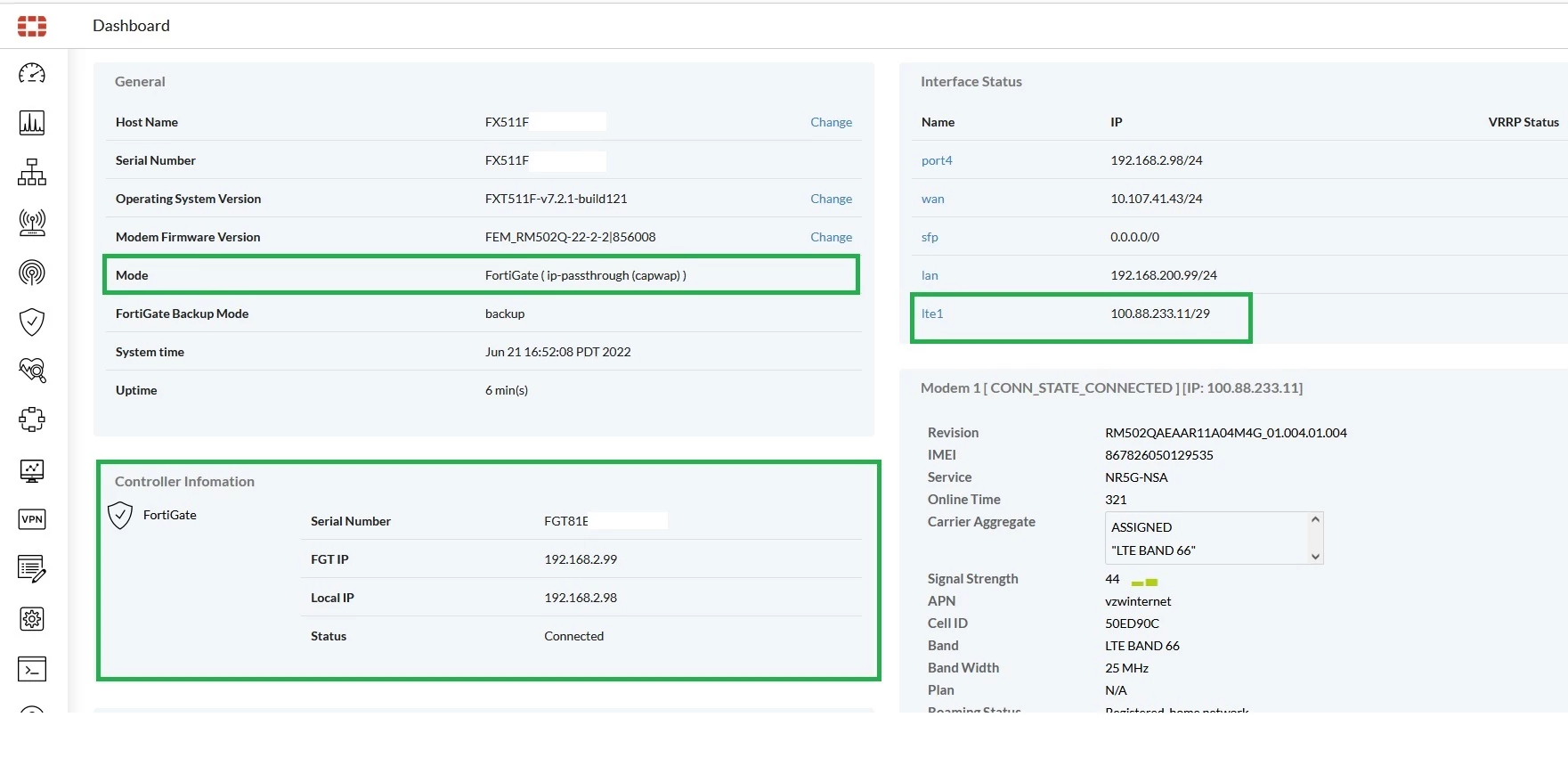Select ASSIGNED entry in Carrier Aggregate list
This screenshot has height=758, width=1568.
click(x=1141, y=527)
